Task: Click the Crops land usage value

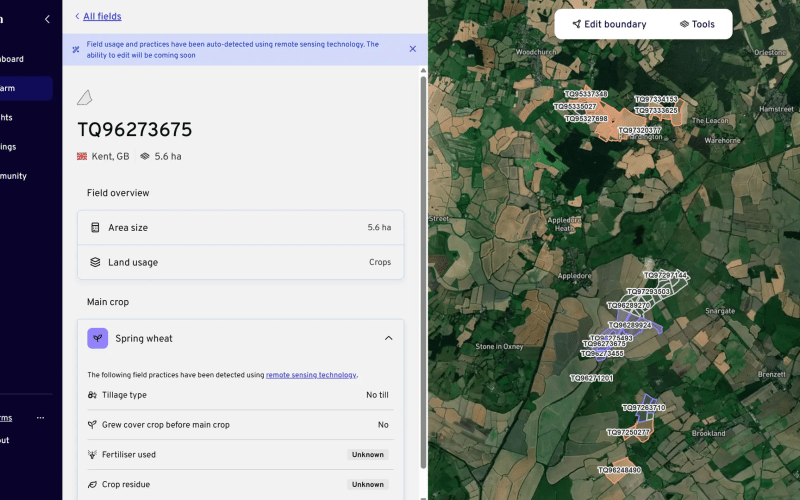Action: [x=380, y=262]
